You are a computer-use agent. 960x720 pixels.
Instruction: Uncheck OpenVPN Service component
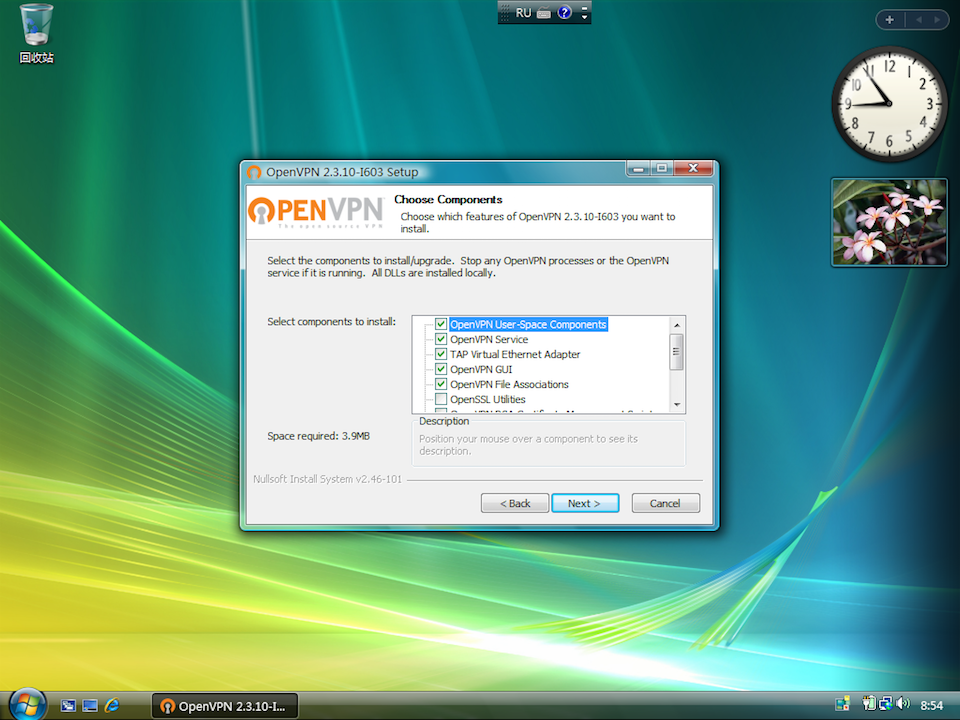click(x=441, y=339)
